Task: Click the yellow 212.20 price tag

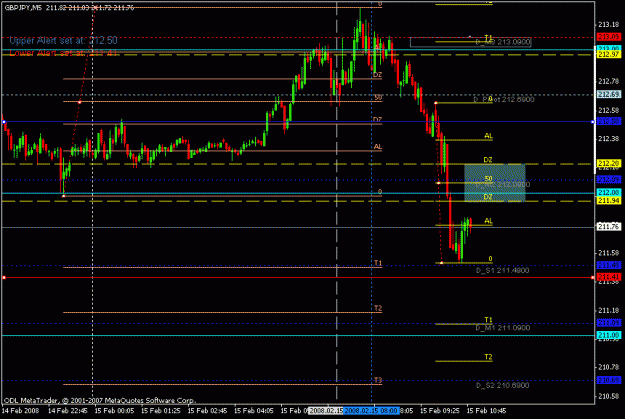Action: click(608, 163)
